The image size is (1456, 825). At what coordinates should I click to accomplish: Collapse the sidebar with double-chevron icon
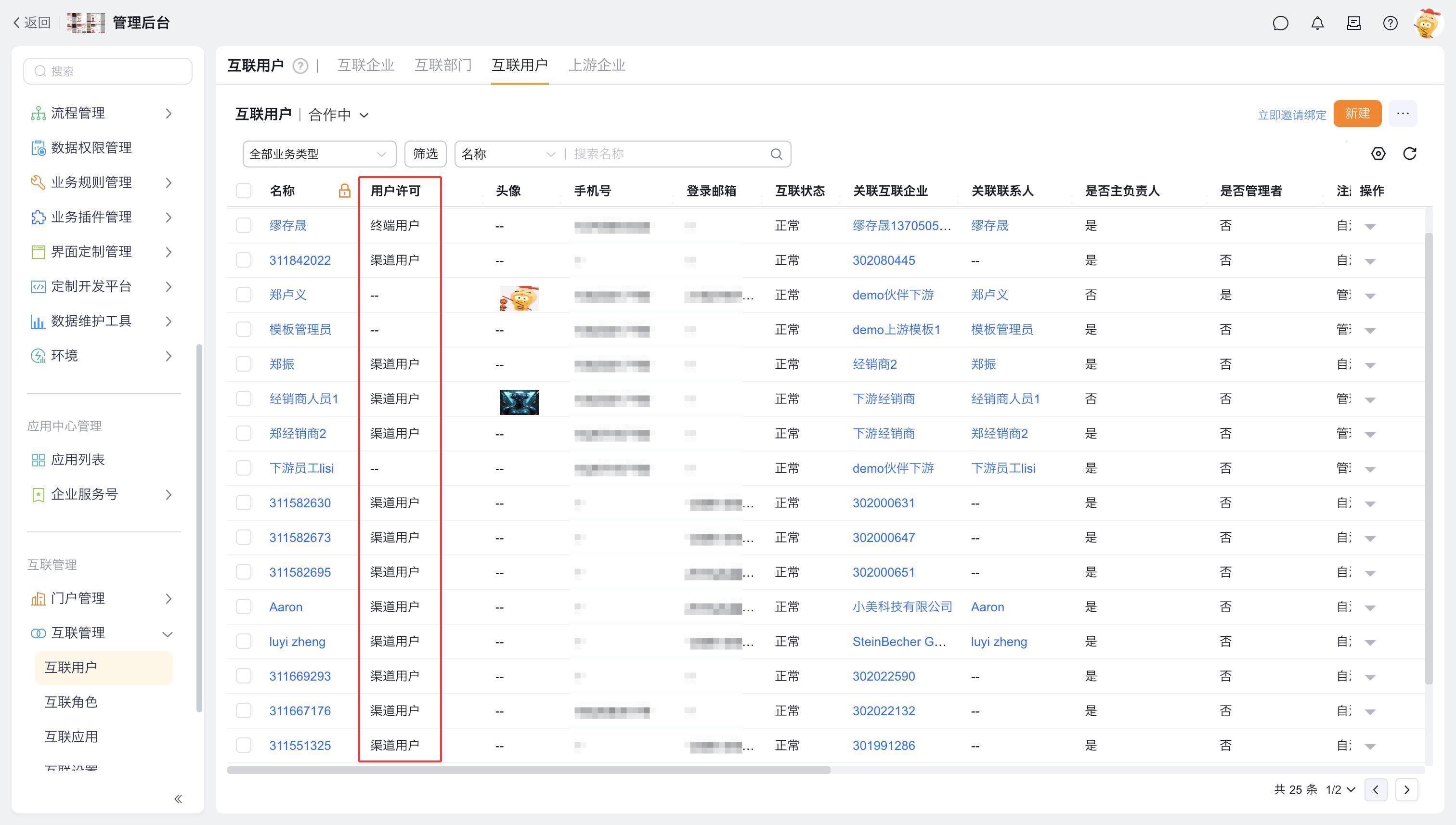[x=178, y=799]
